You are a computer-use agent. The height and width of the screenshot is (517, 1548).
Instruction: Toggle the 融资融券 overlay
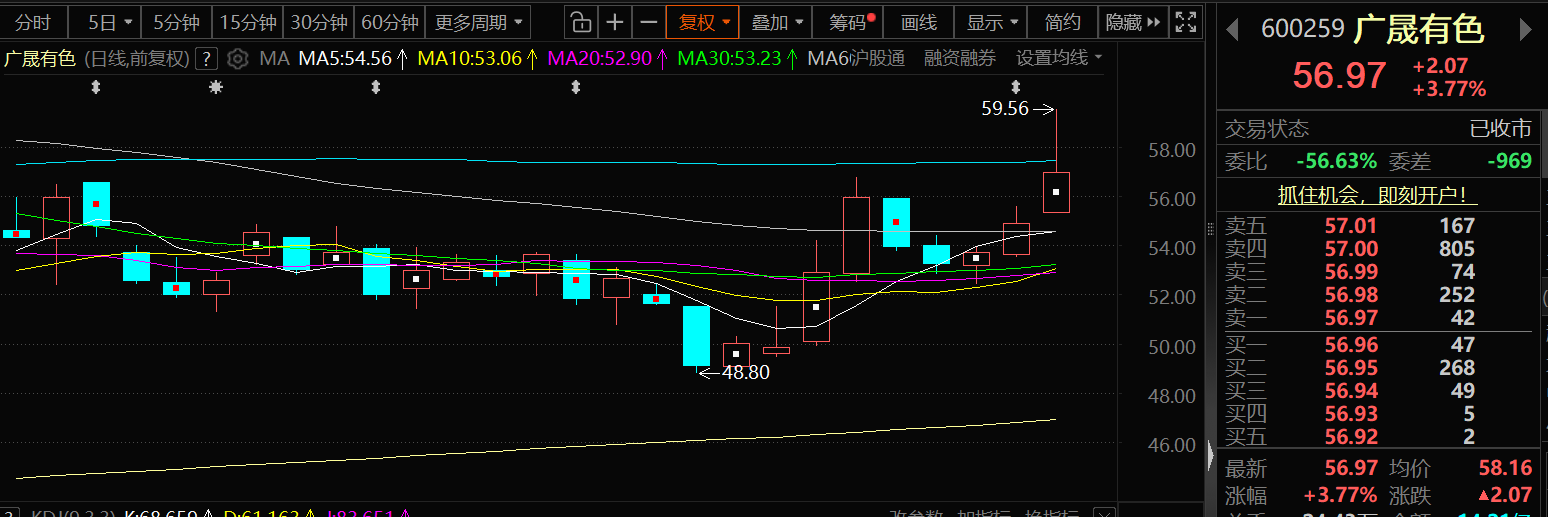(960, 59)
